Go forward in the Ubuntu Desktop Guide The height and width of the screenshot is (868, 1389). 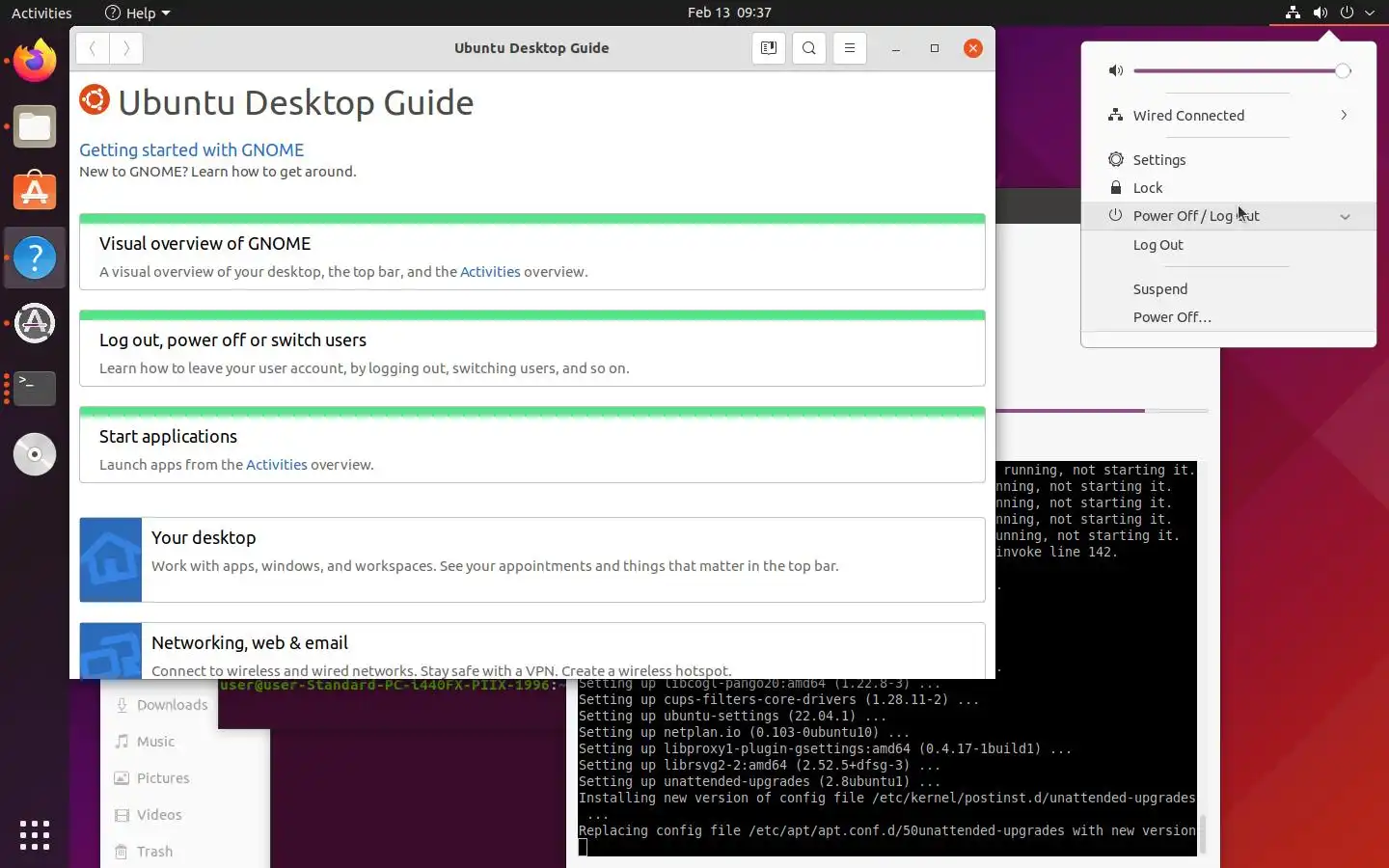(126, 48)
